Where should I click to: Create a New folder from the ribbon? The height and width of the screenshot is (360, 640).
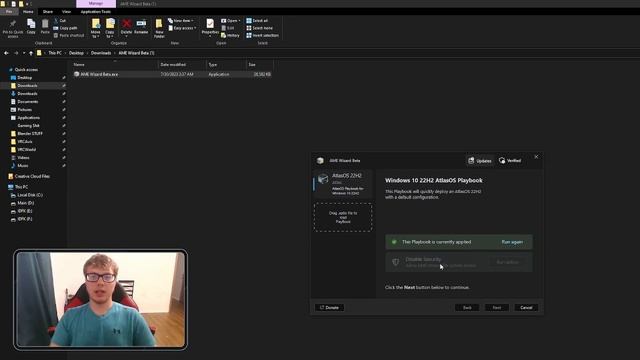(159, 29)
